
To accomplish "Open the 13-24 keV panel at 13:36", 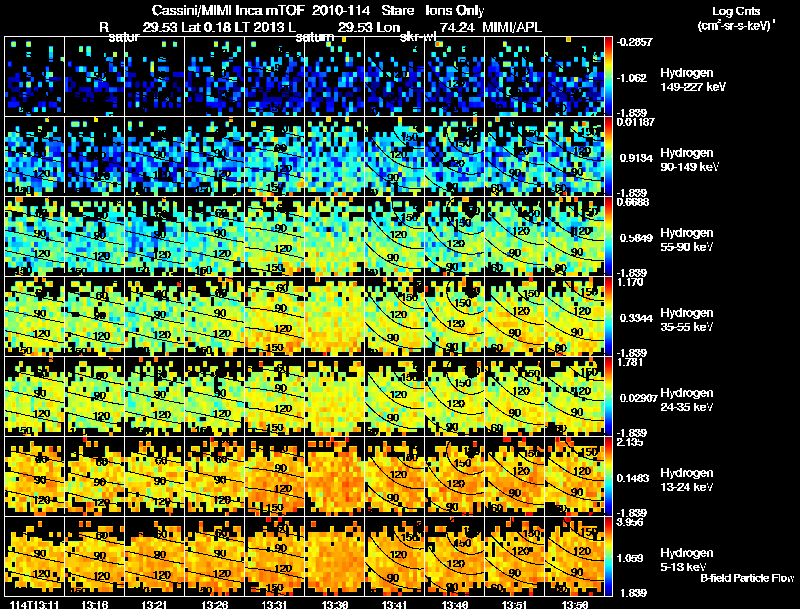I will [335, 476].
